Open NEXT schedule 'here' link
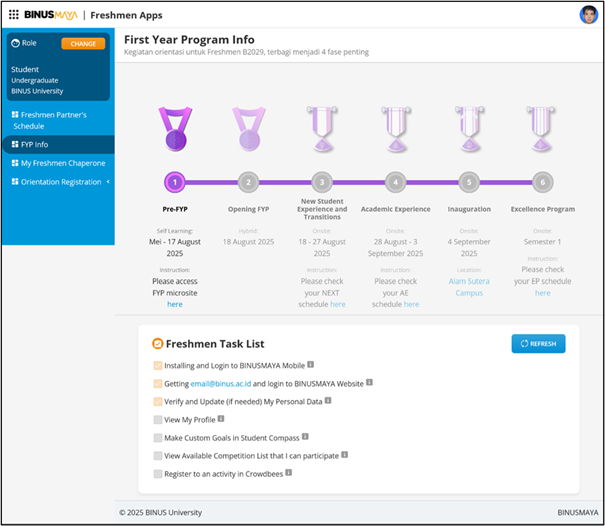Viewport: 605px width, 526px height. (338, 304)
